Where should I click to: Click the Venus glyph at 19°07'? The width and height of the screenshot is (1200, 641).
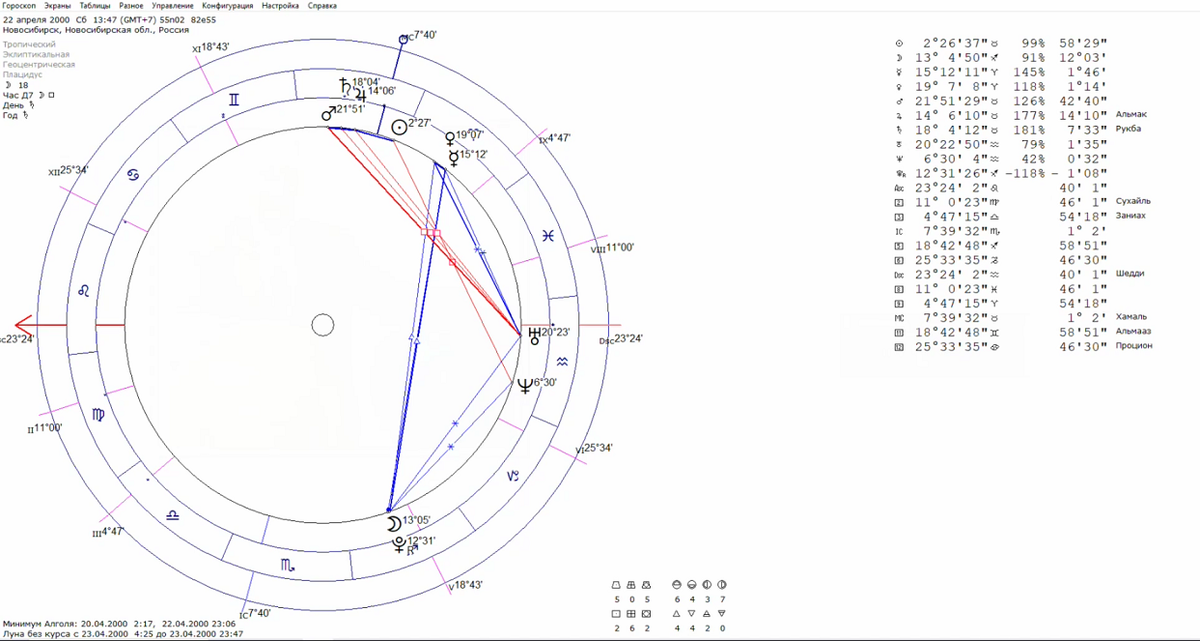(x=449, y=140)
